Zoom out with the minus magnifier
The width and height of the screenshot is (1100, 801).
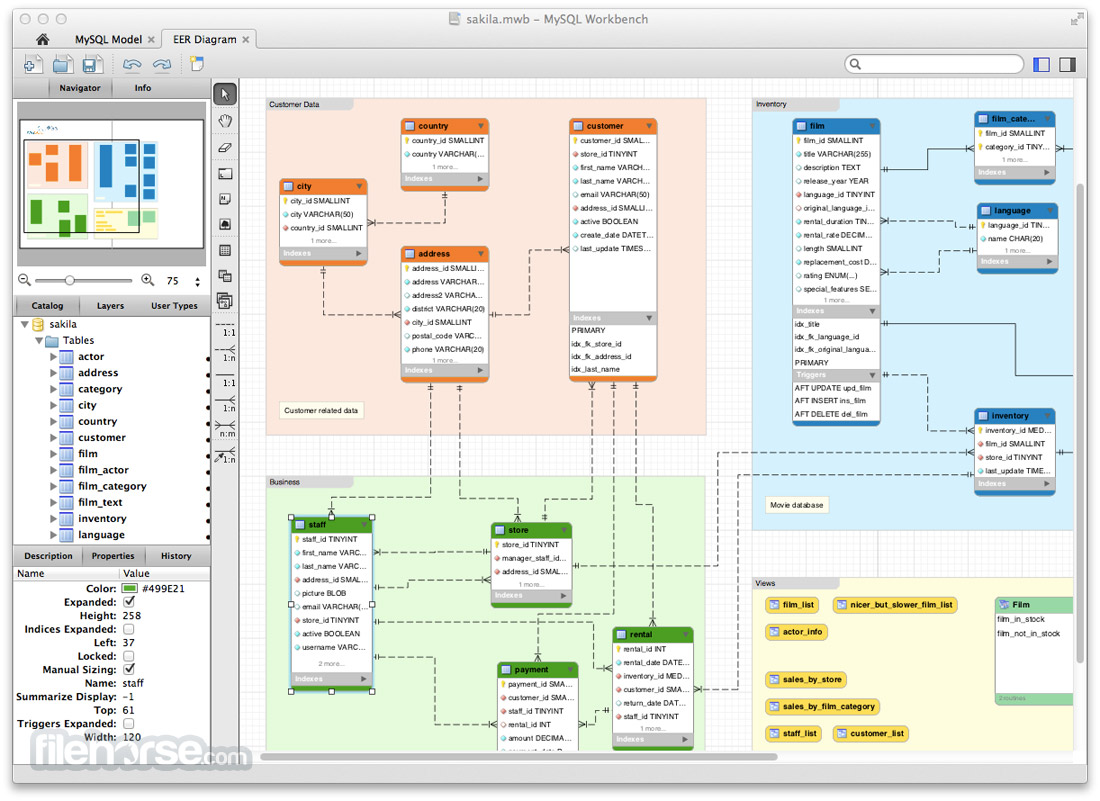click(x=25, y=280)
